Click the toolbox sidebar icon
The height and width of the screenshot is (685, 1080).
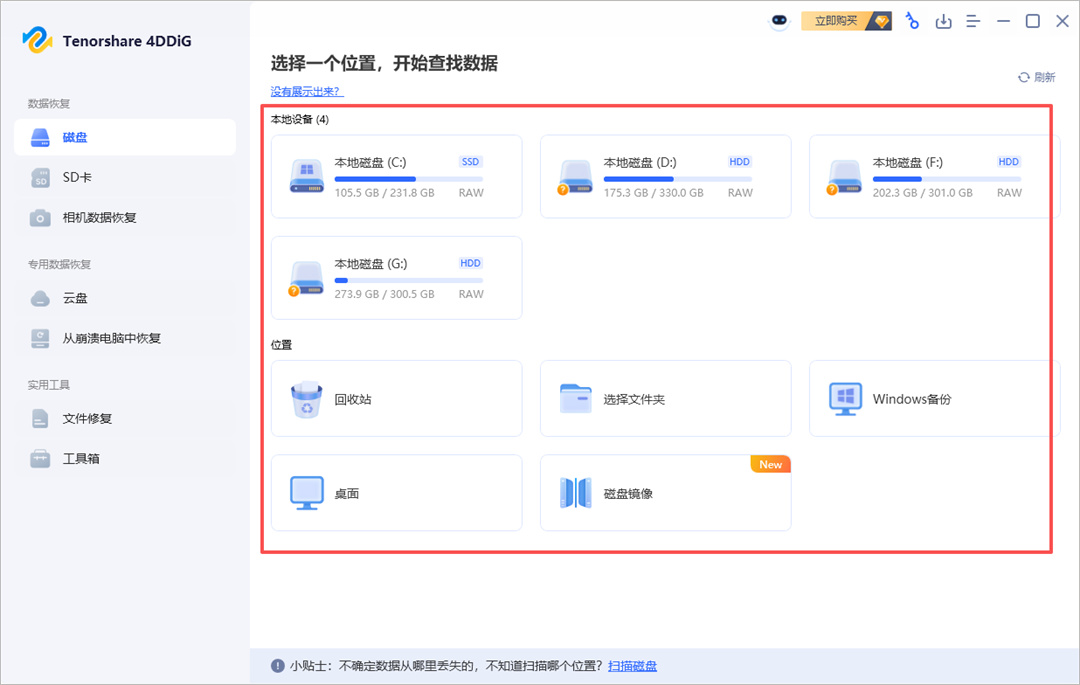tap(40, 459)
